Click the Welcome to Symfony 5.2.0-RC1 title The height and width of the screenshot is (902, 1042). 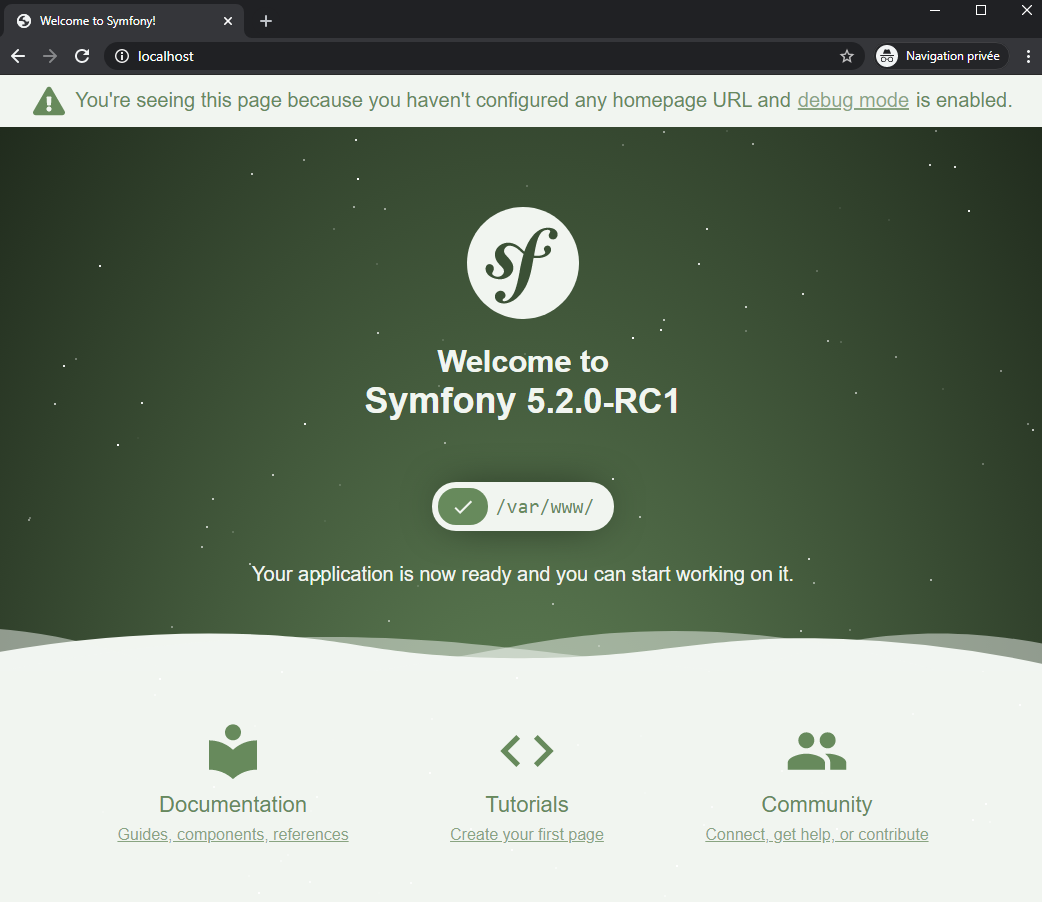click(x=522, y=382)
